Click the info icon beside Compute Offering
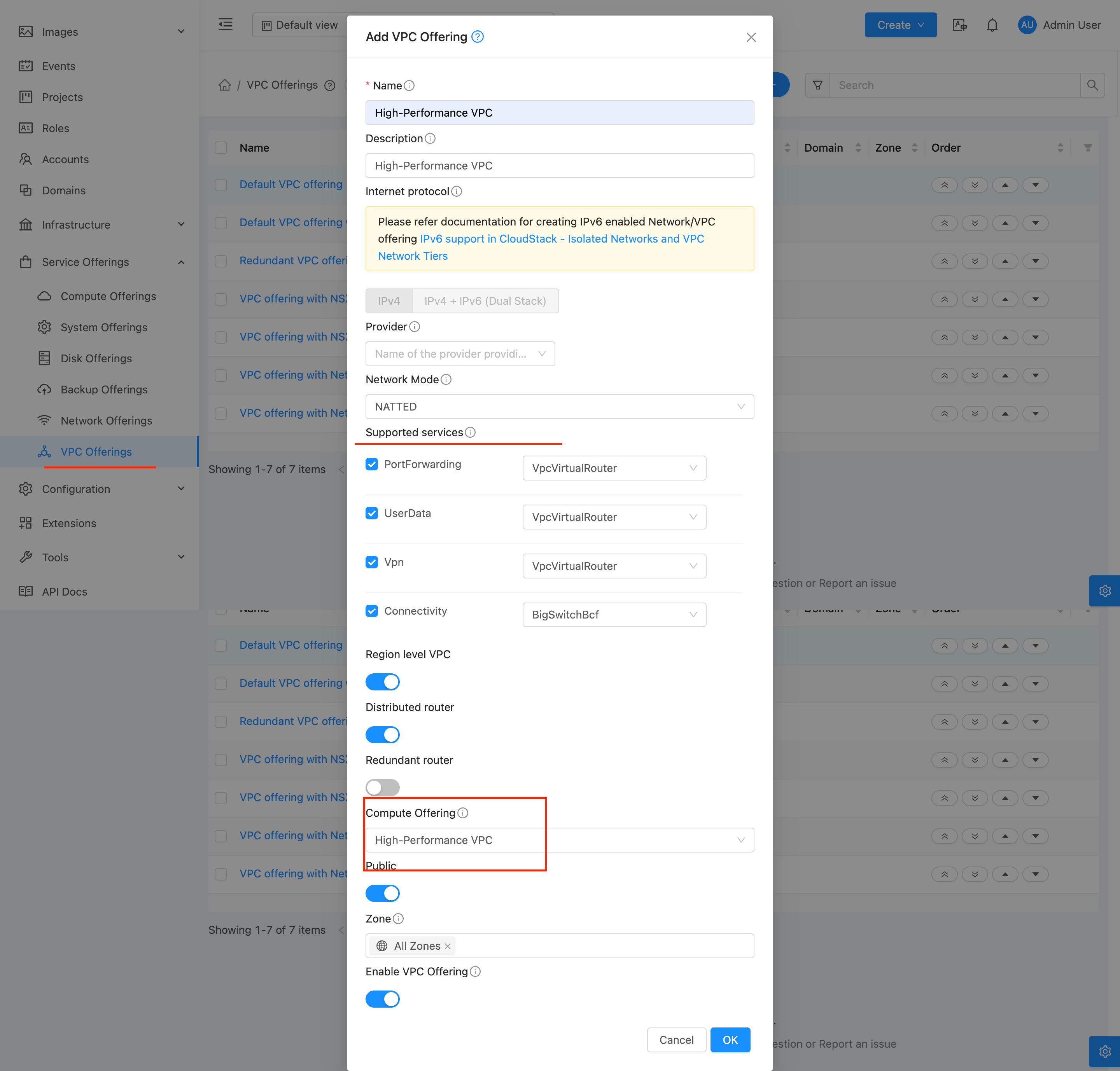 tap(463, 813)
